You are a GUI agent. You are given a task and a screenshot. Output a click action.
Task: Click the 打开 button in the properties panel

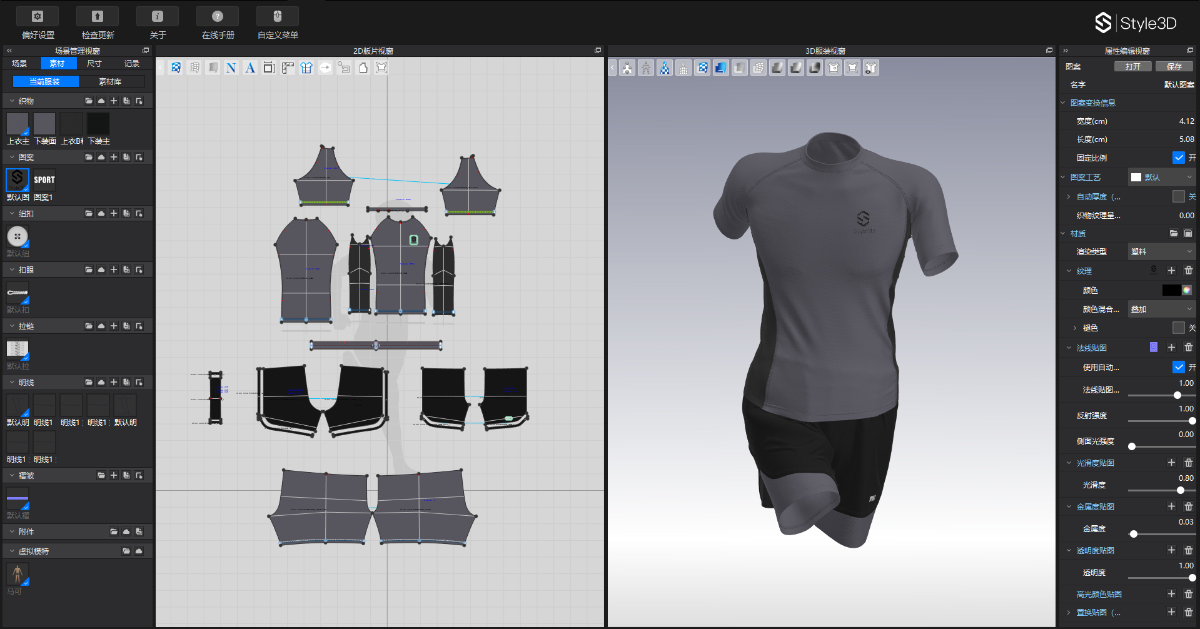point(1132,66)
